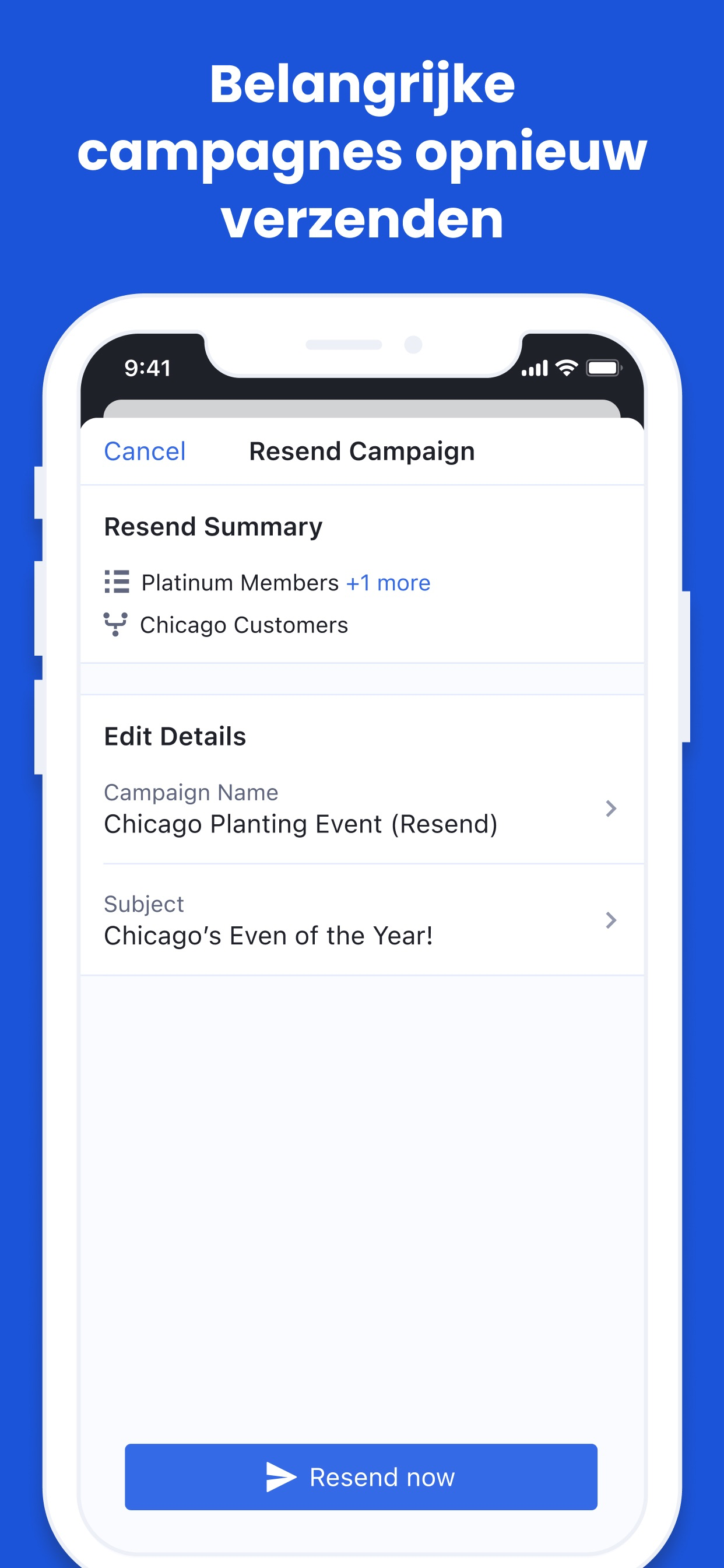The width and height of the screenshot is (724, 1568).
Task: Tap the Resend now button
Action: pos(361,1478)
